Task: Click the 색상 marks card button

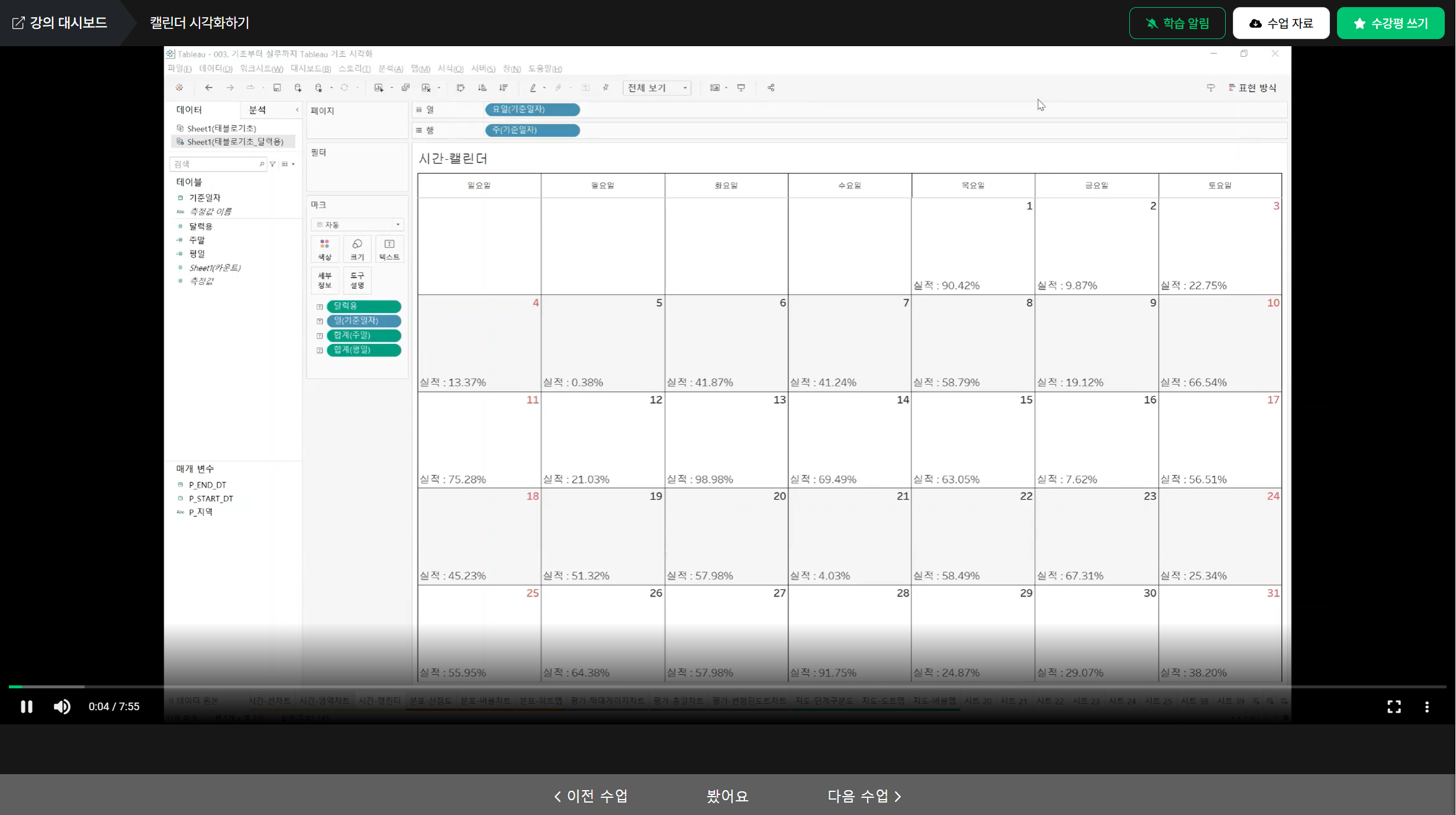Action: 325,249
